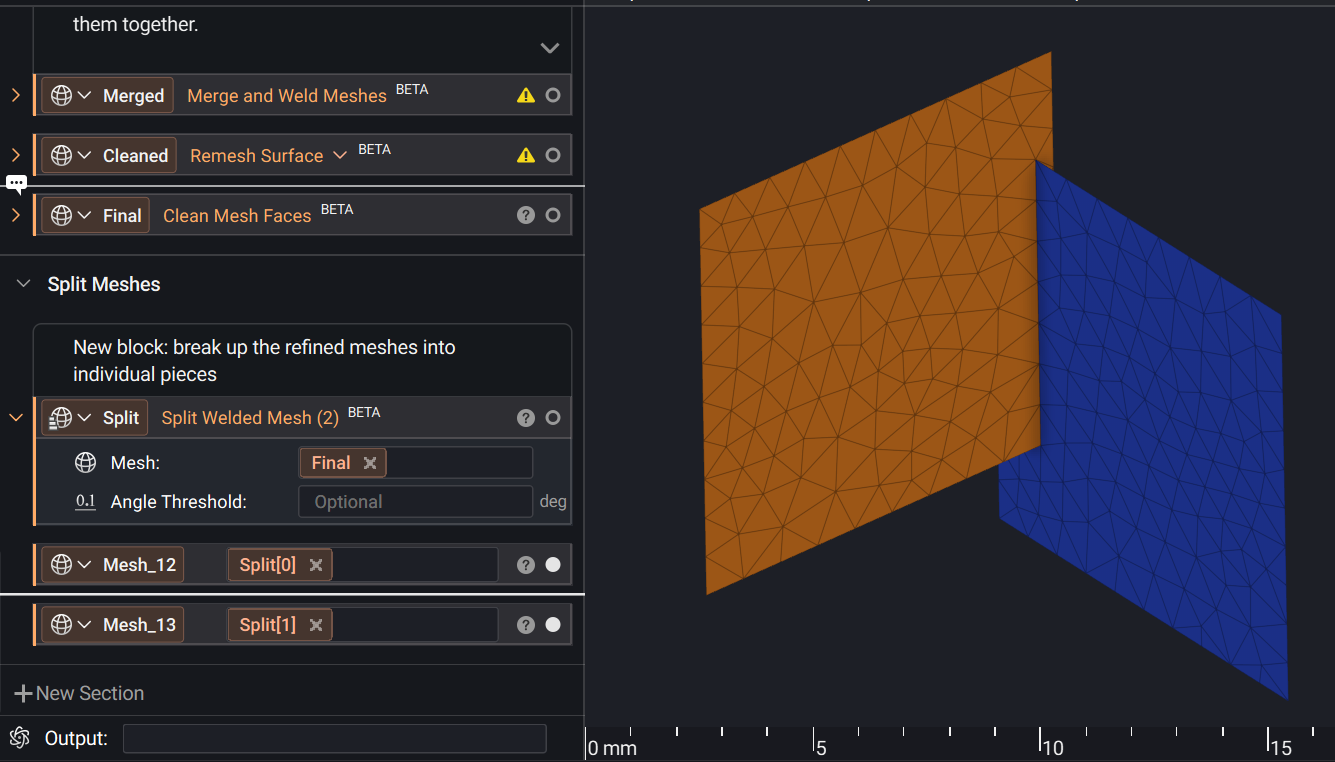Viewport: 1335px width, 762px height.
Task: Toggle visibility circle on Merged row
Action: click(x=553, y=96)
